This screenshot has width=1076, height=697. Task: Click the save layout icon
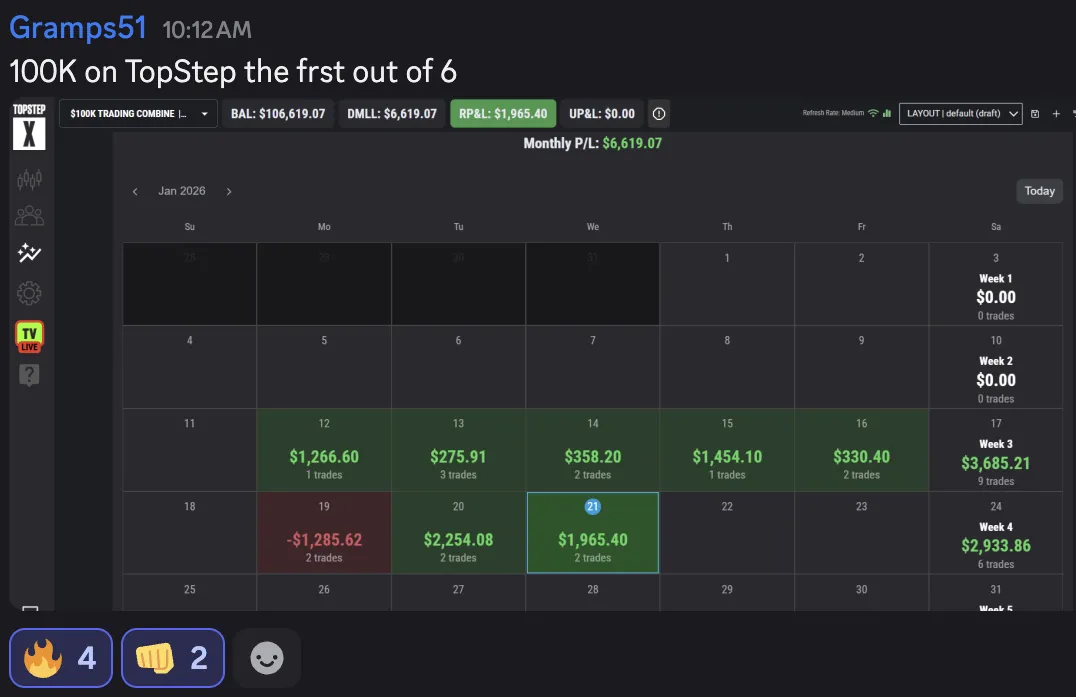[1035, 114]
